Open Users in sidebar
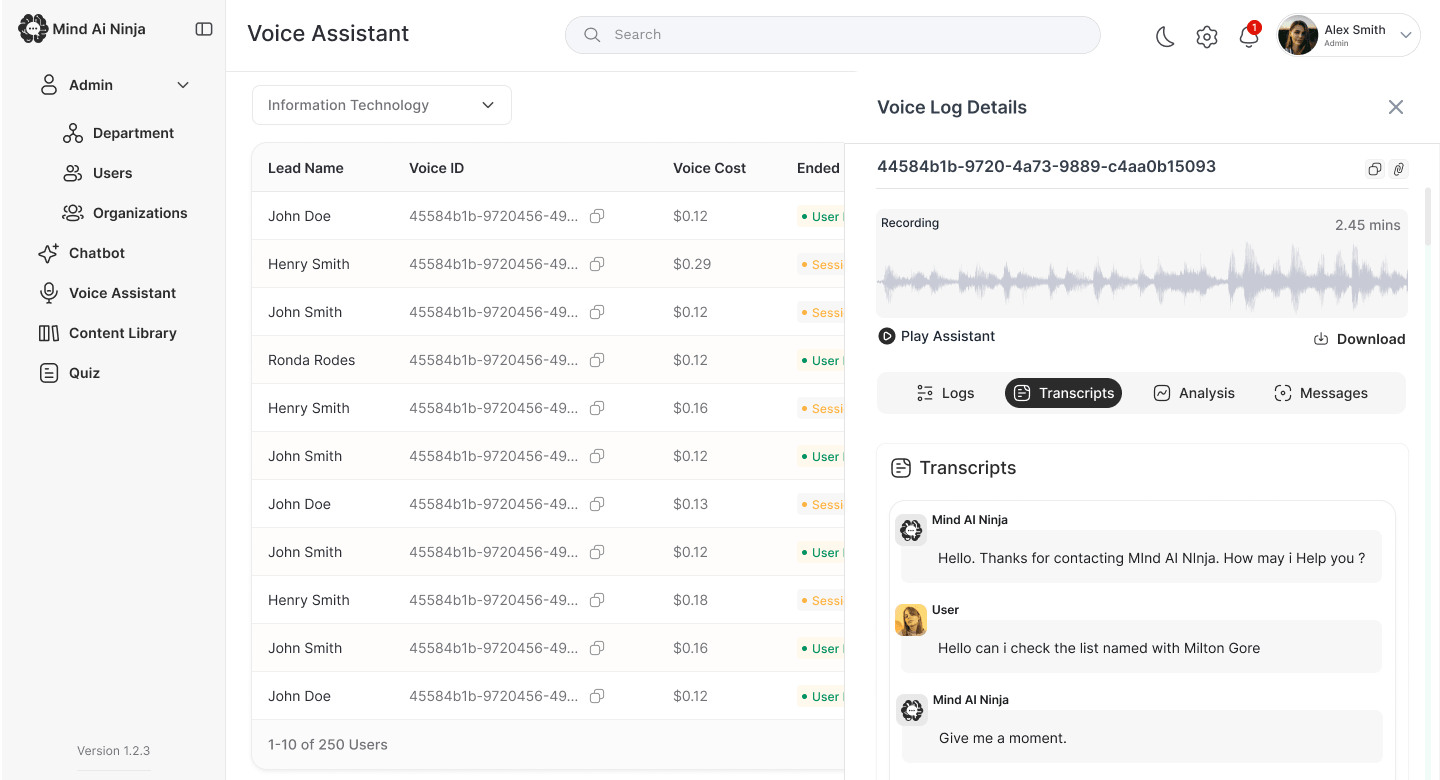 click(98, 173)
